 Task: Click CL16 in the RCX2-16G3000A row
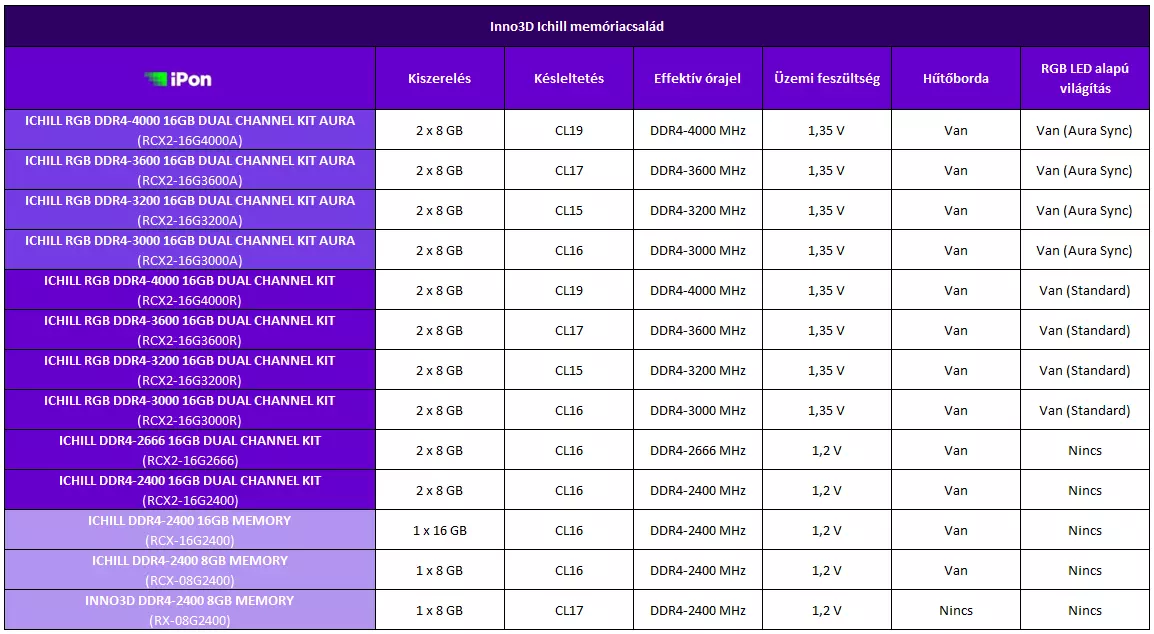[569, 250]
